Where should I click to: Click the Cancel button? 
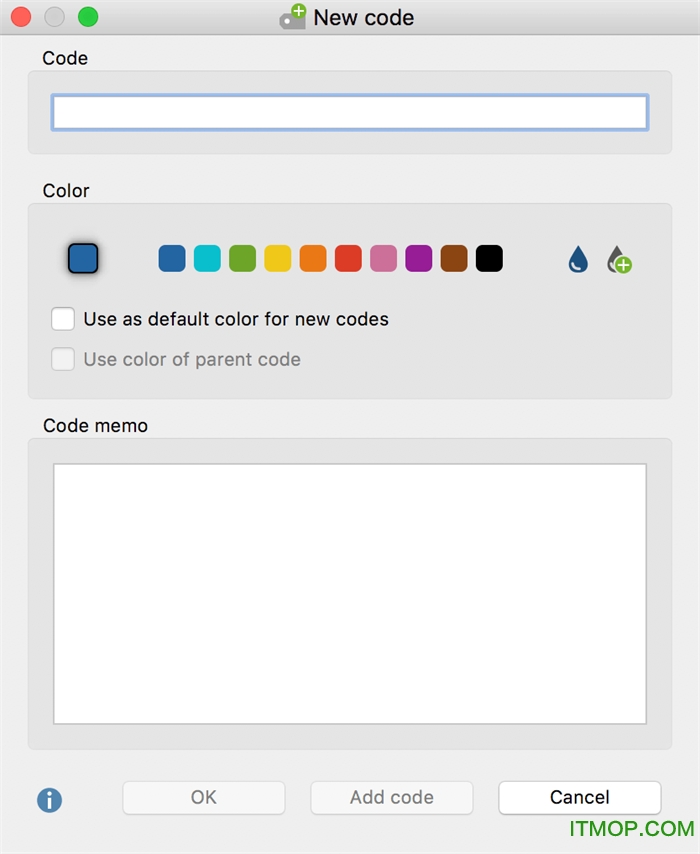click(580, 797)
